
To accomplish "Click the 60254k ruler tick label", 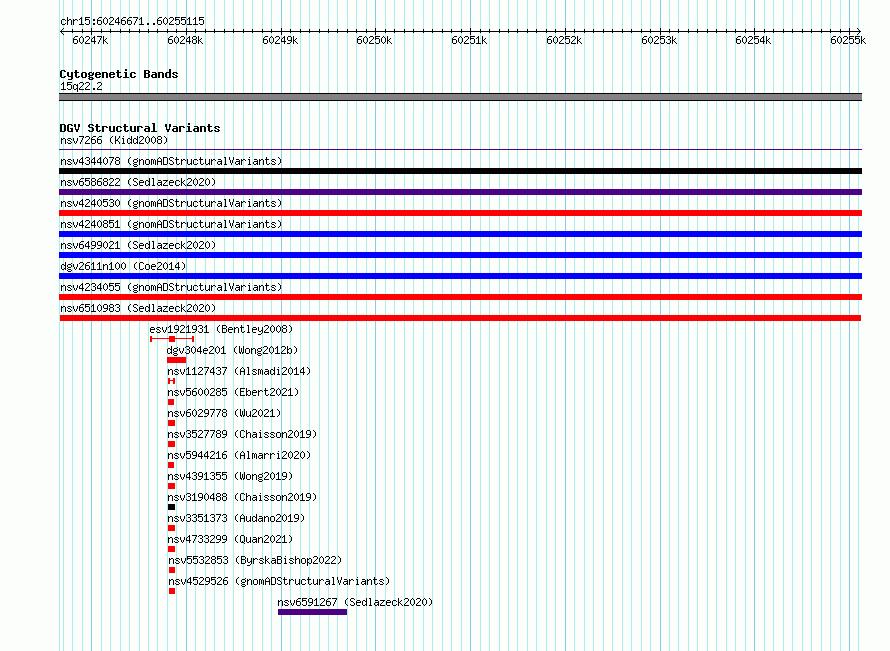I will (753, 40).
